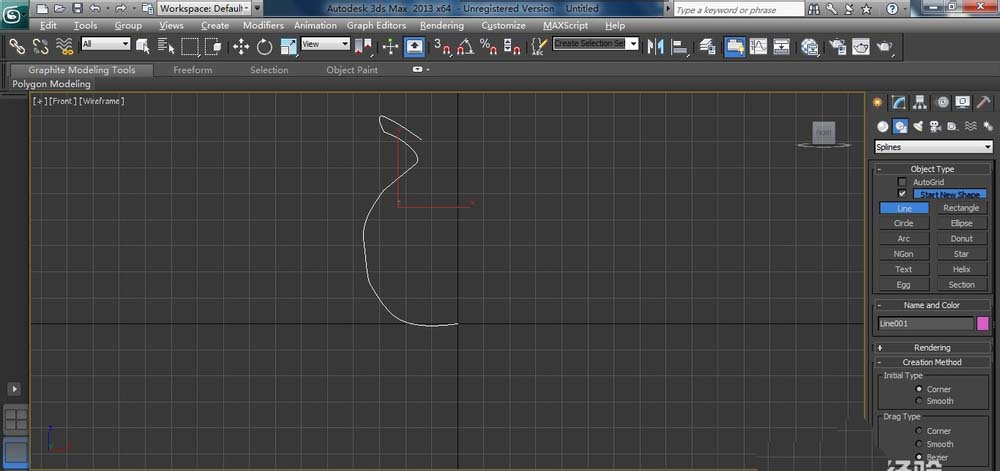
Task: Pick the magenta object color swatch
Action: pyautogui.click(x=983, y=324)
